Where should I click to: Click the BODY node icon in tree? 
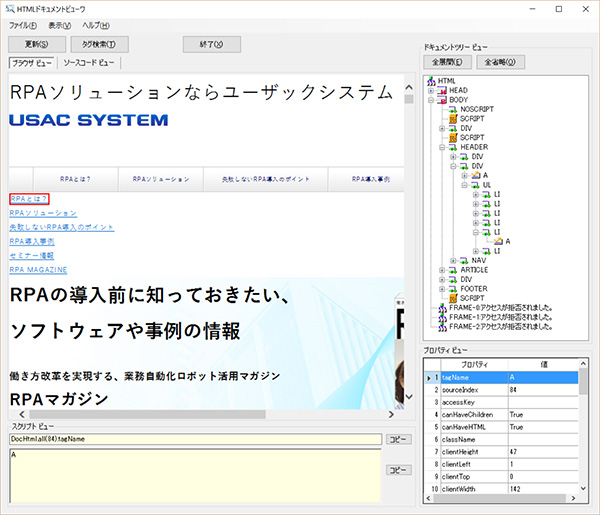click(x=442, y=100)
